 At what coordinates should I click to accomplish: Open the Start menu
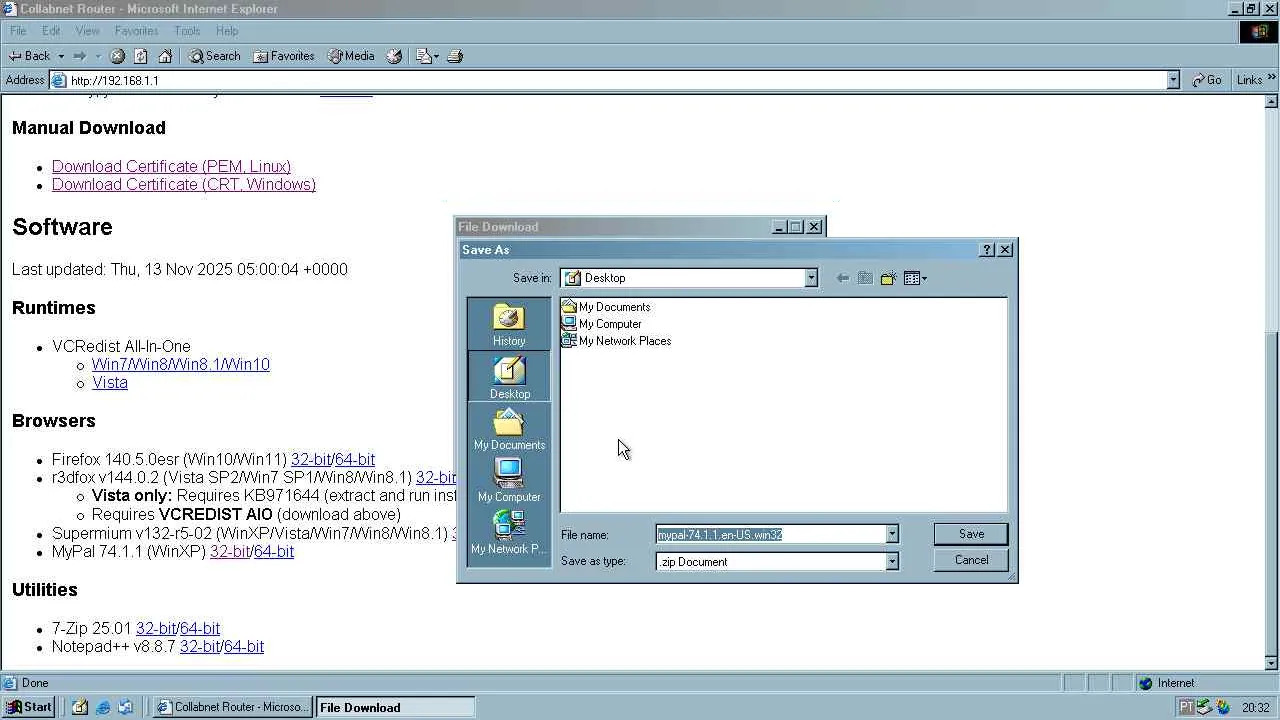click(x=30, y=707)
